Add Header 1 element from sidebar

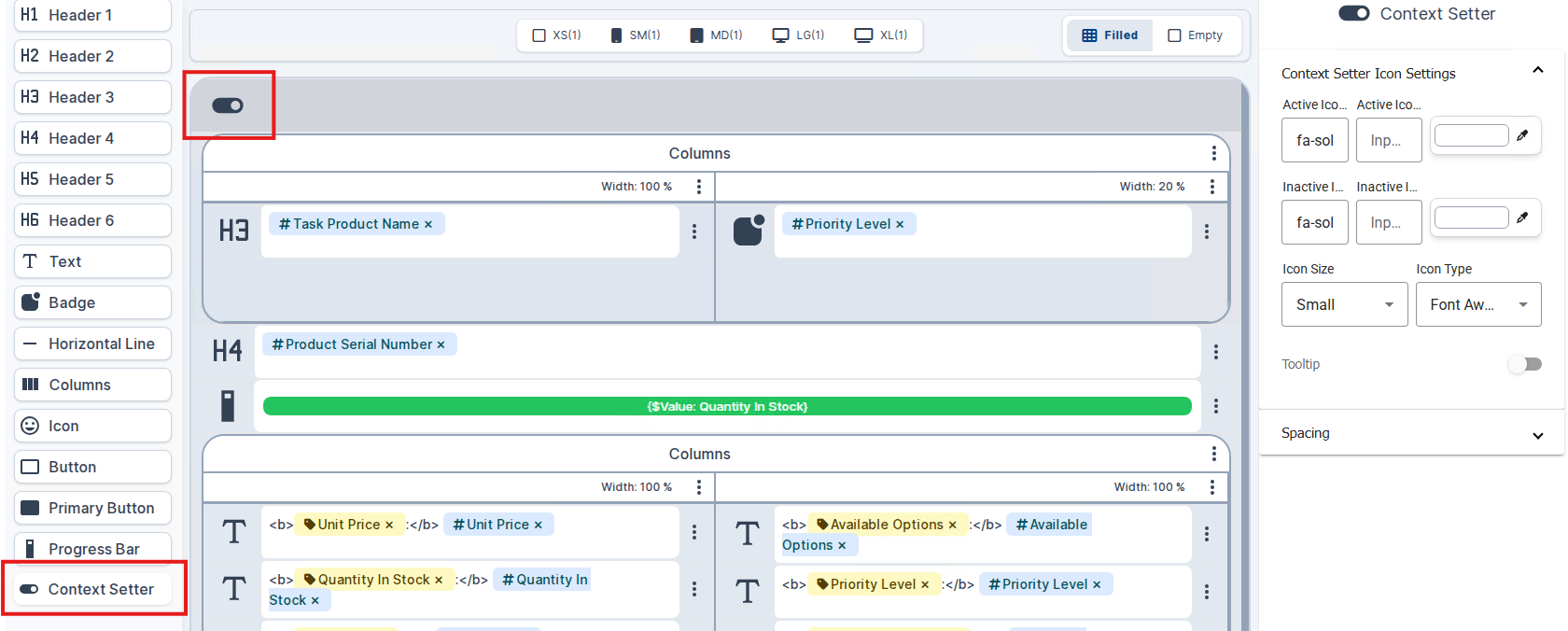coord(92,15)
